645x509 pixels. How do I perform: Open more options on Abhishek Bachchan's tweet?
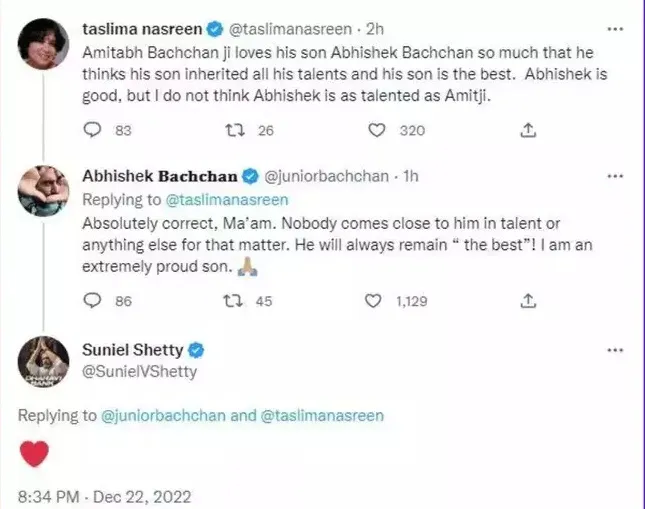615,176
